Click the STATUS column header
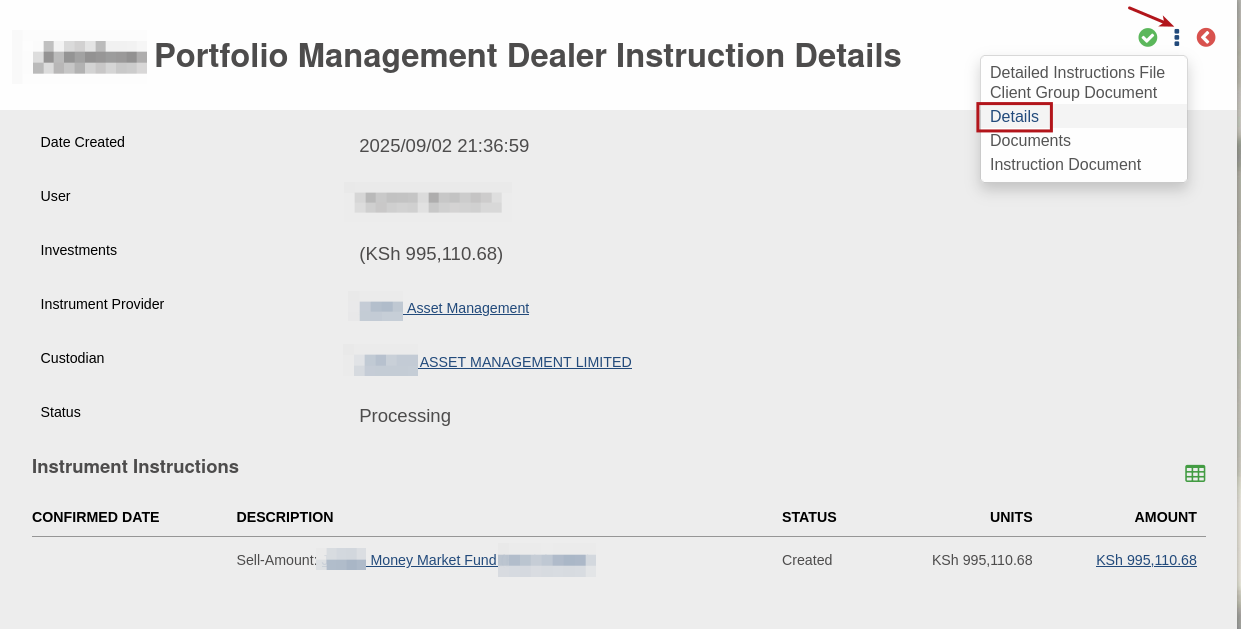This screenshot has height=629, width=1241. click(809, 517)
